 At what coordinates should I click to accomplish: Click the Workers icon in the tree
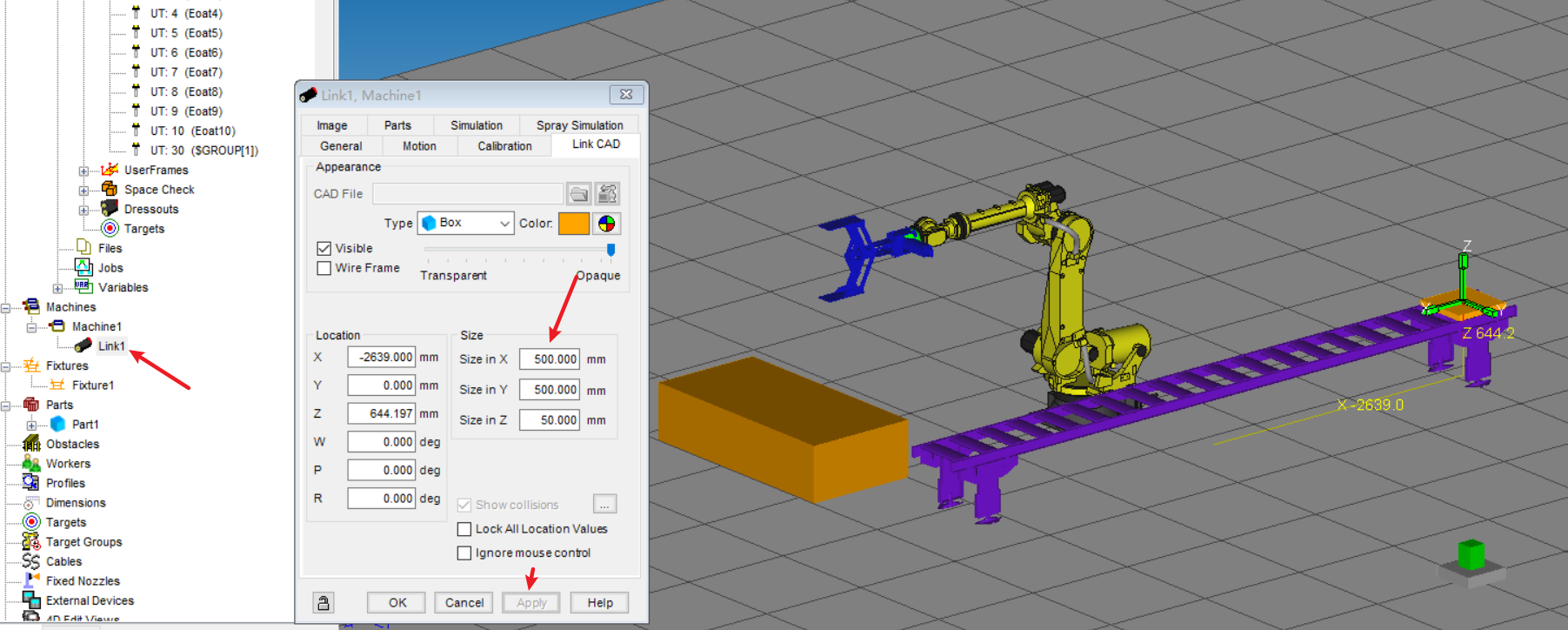[x=31, y=463]
